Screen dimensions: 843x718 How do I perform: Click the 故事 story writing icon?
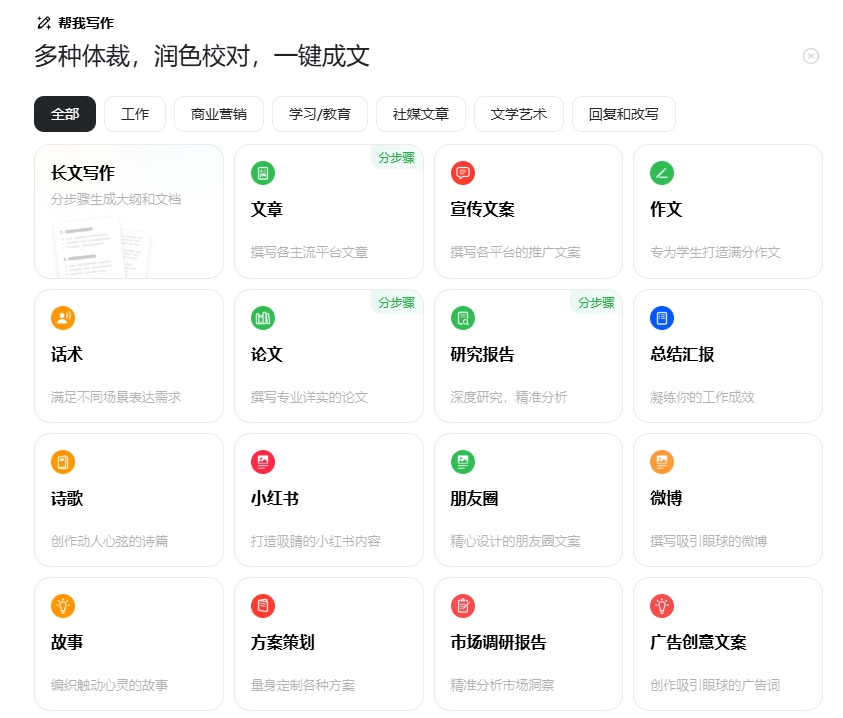click(63, 606)
